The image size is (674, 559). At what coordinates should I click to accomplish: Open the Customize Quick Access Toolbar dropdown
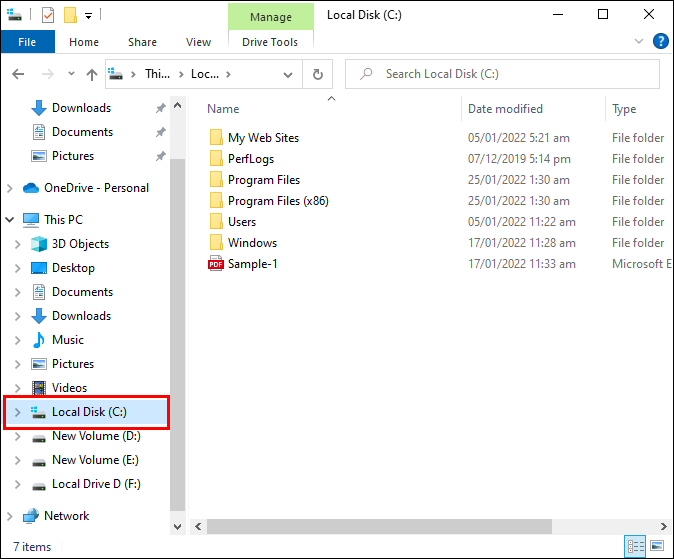tap(89, 16)
